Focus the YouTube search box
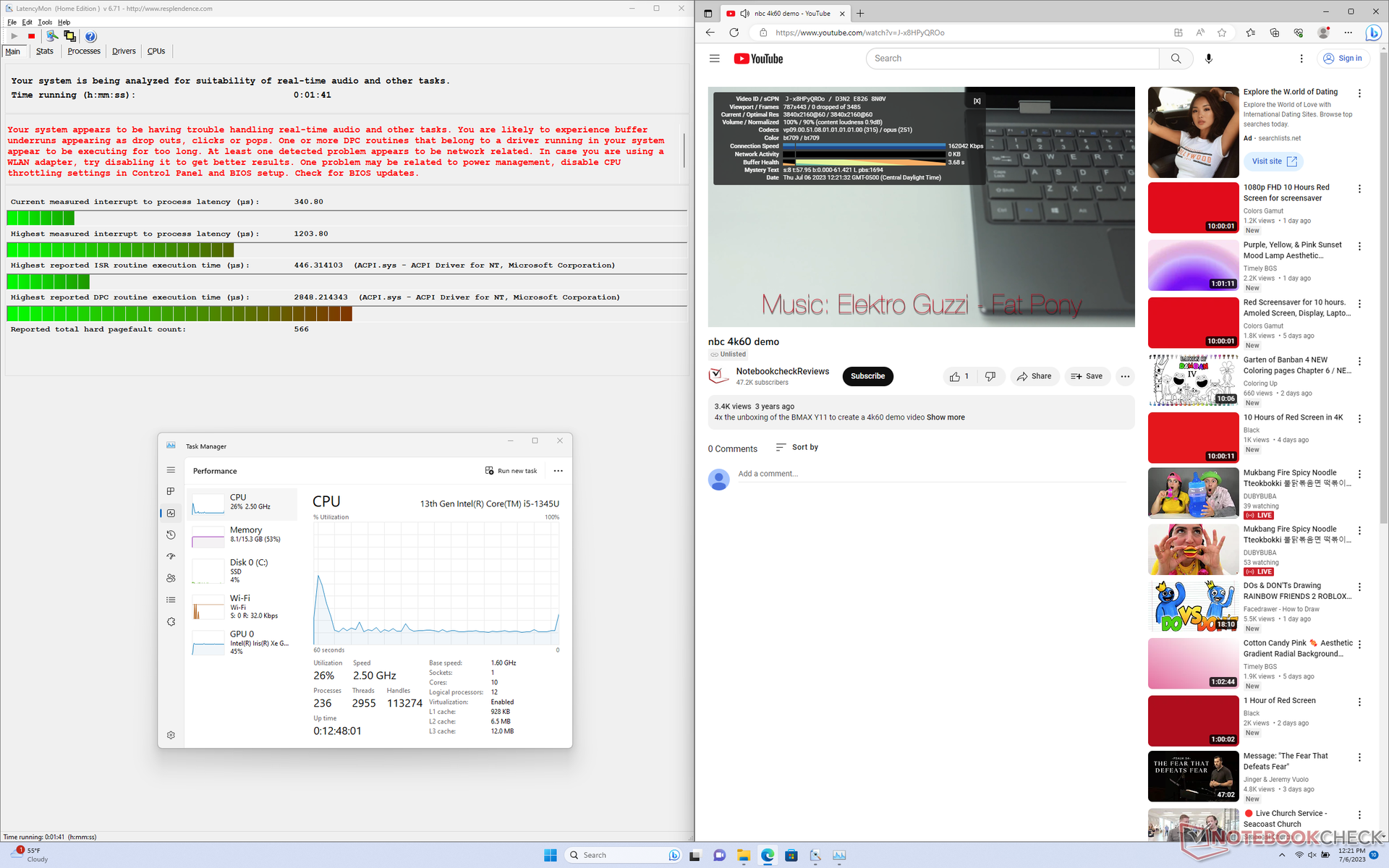The height and width of the screenshot is (868, 1389). point(1013,59)
